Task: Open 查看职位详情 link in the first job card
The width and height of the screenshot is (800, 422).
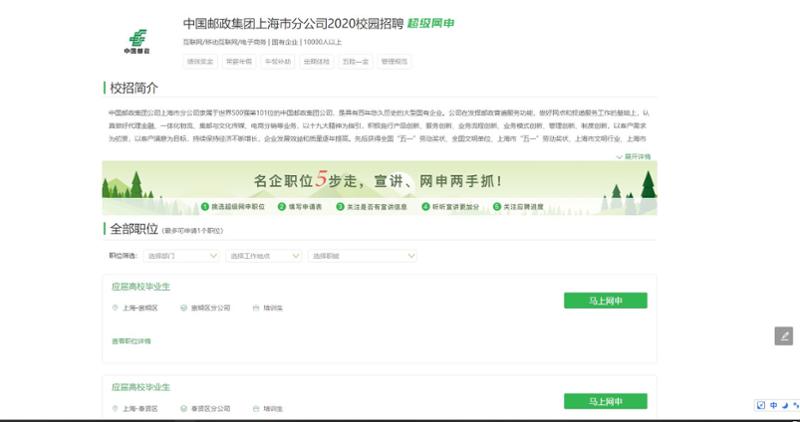Action: pos(131,341)
